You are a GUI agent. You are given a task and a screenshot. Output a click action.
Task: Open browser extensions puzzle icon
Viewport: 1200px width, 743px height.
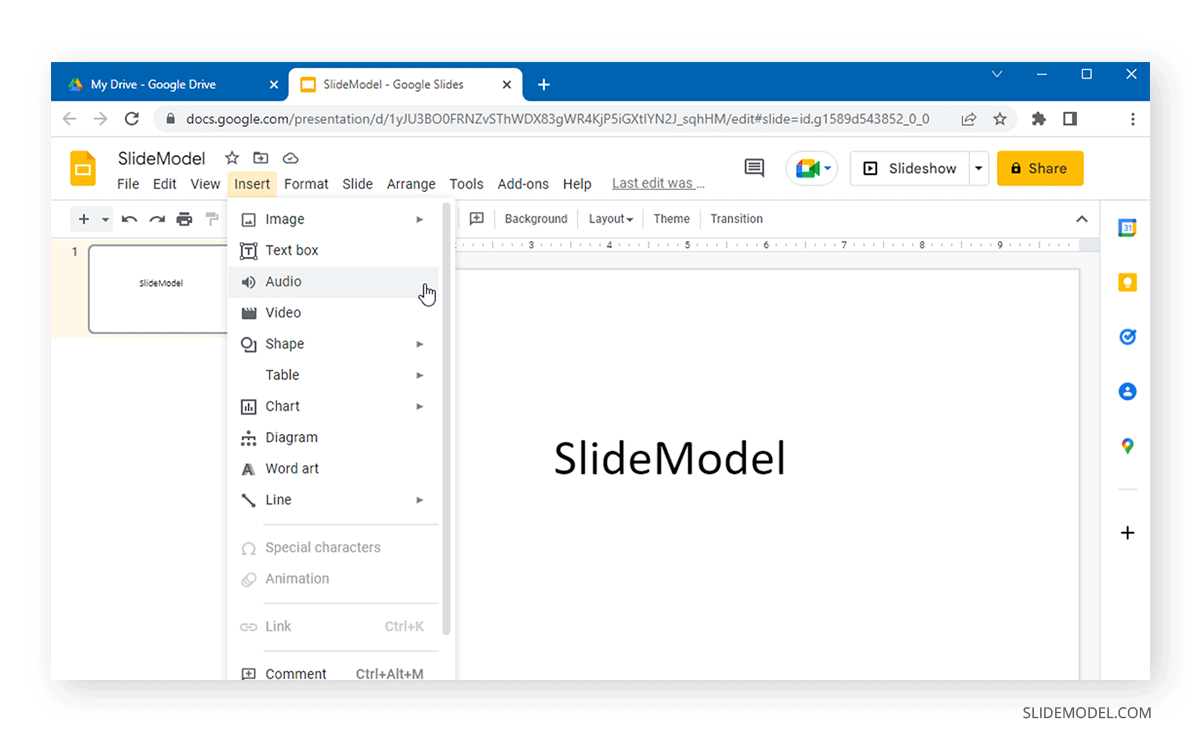point(1038,119)
